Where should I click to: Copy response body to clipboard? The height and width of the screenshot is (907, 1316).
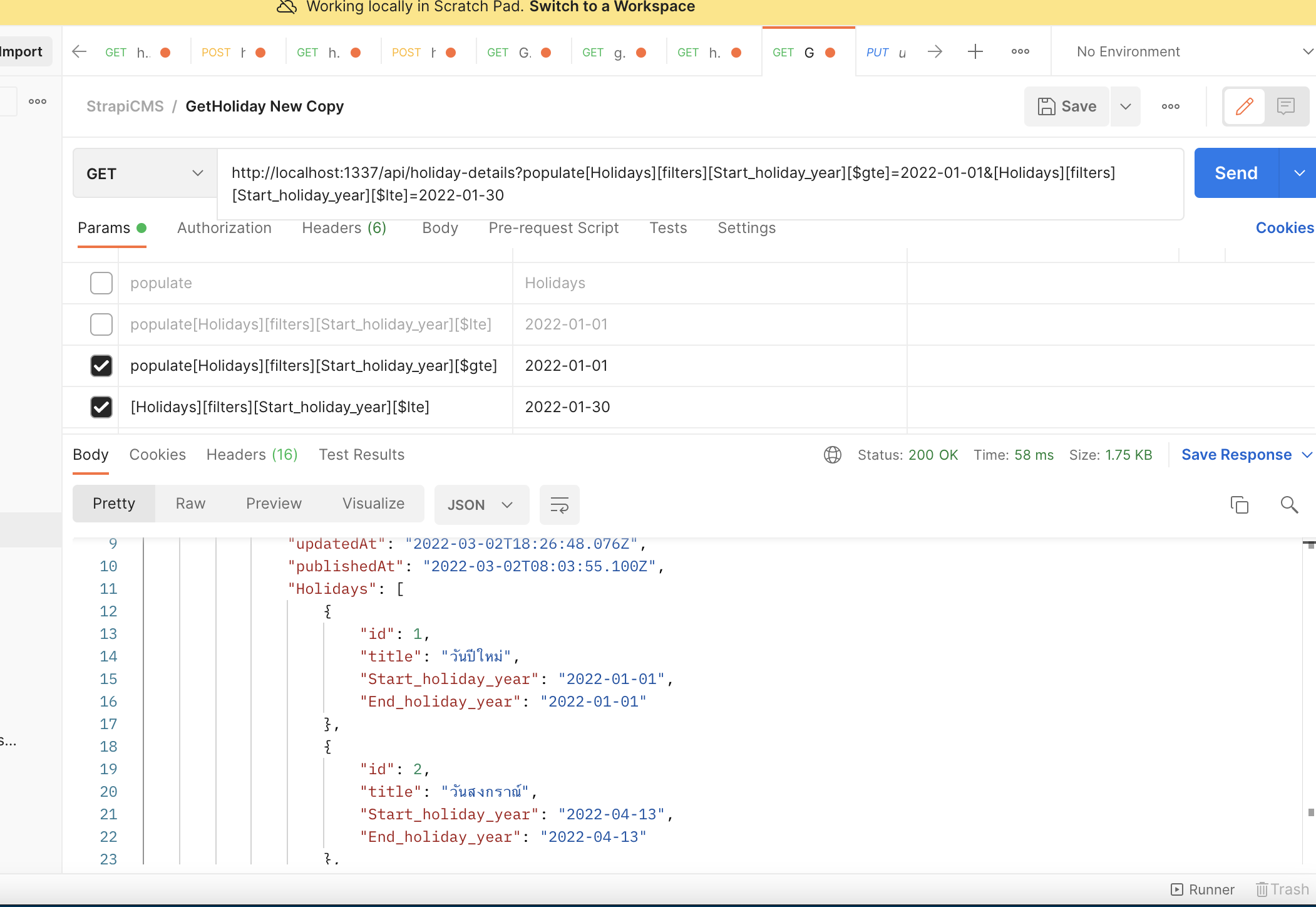[1239, 504]
